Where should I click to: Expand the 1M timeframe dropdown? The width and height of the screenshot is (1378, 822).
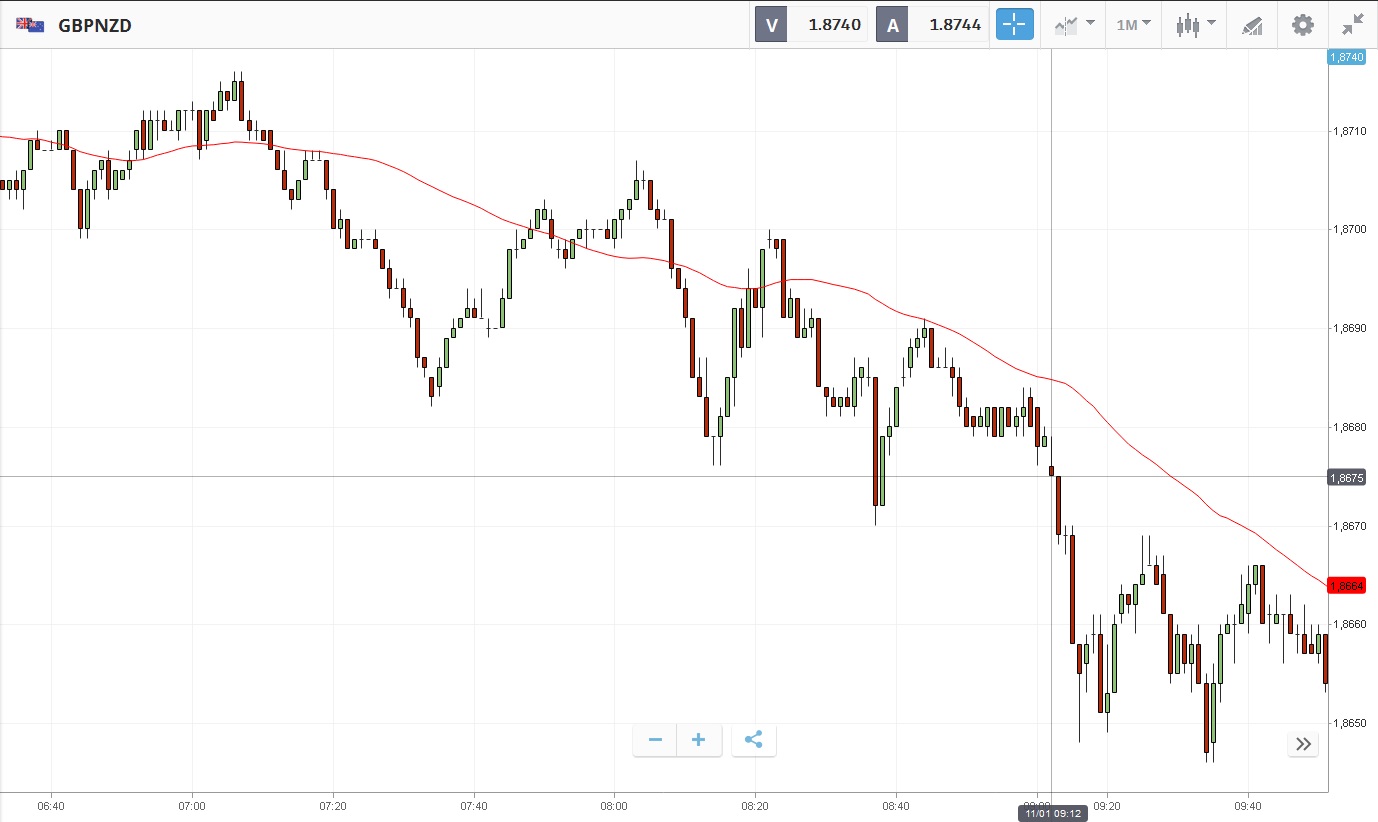[1133, 25]
